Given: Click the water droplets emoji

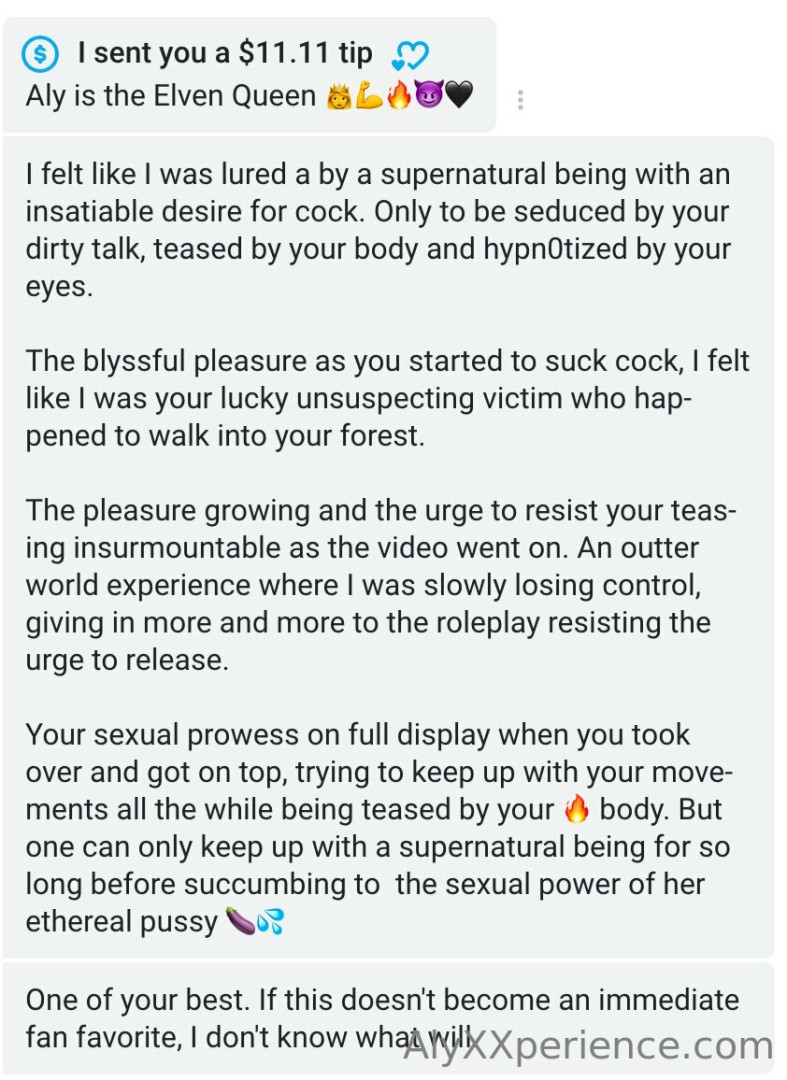Looking at the screenshot, I should (270, 921).
